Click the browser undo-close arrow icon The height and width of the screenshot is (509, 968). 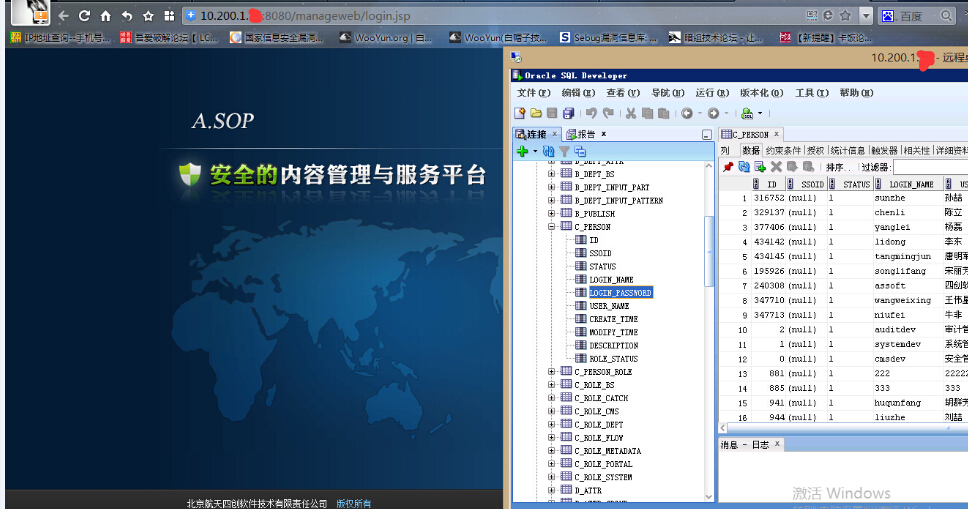click(127, 15)
